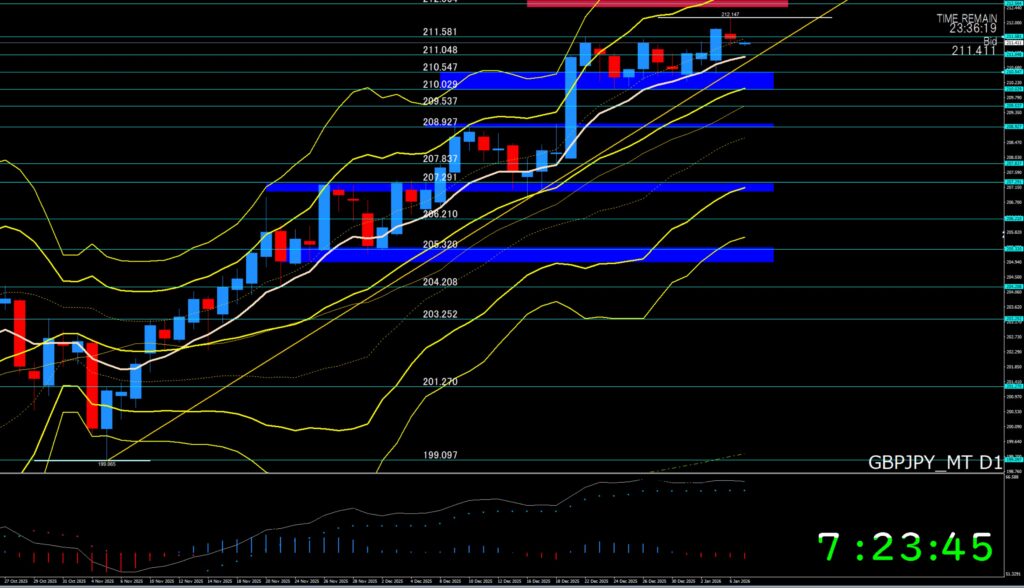This screenshot has width=1024, height=588.
Task: Click the 211.581 price level label
Action: click(x=440, y=32)
